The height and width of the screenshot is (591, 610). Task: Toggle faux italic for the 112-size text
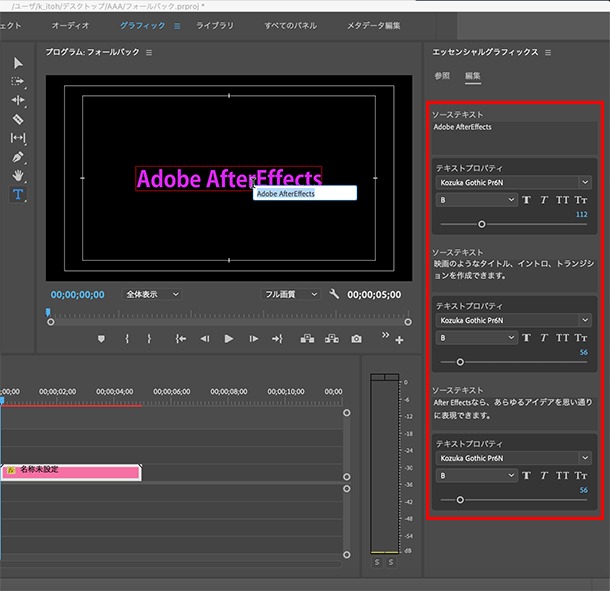pyautogui.click(x=544, y=200)
